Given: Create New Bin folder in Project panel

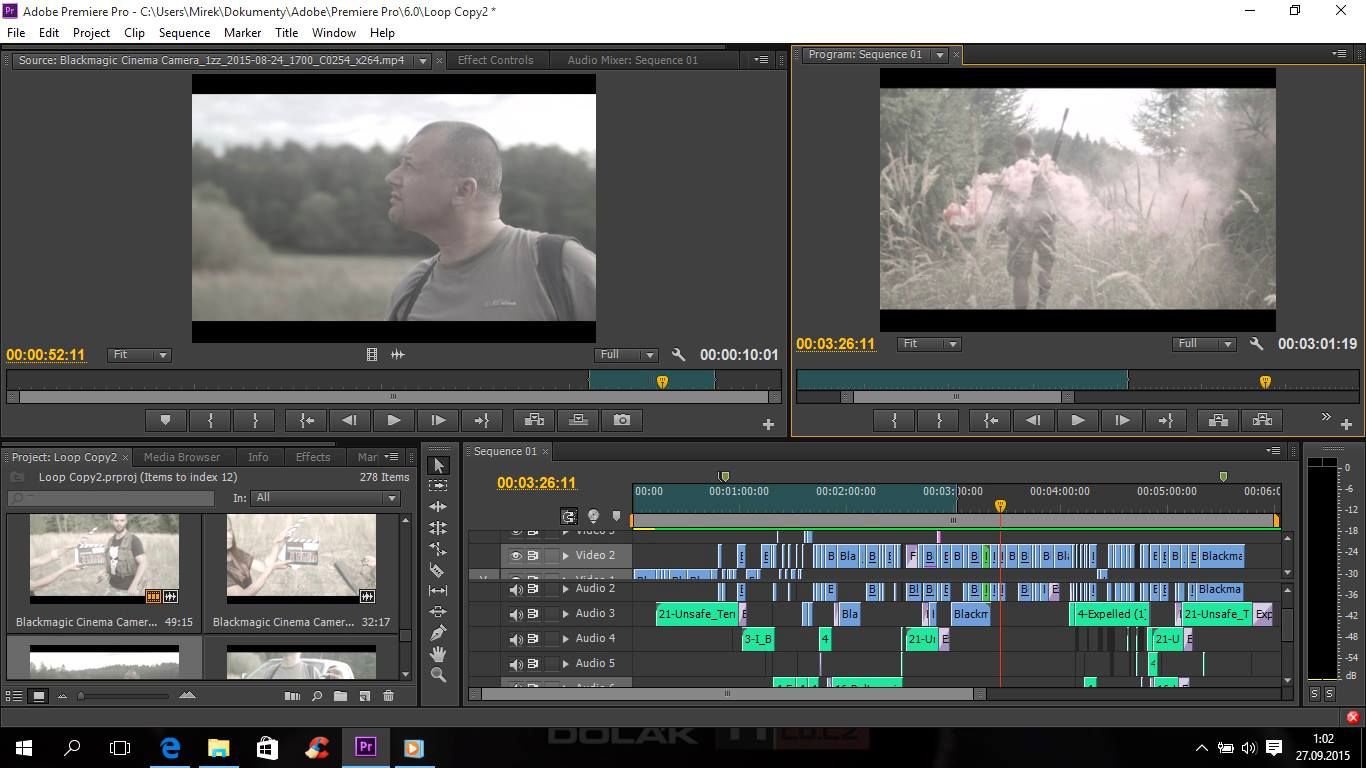Looking at the screenshot, I should (x=340, y=696).
